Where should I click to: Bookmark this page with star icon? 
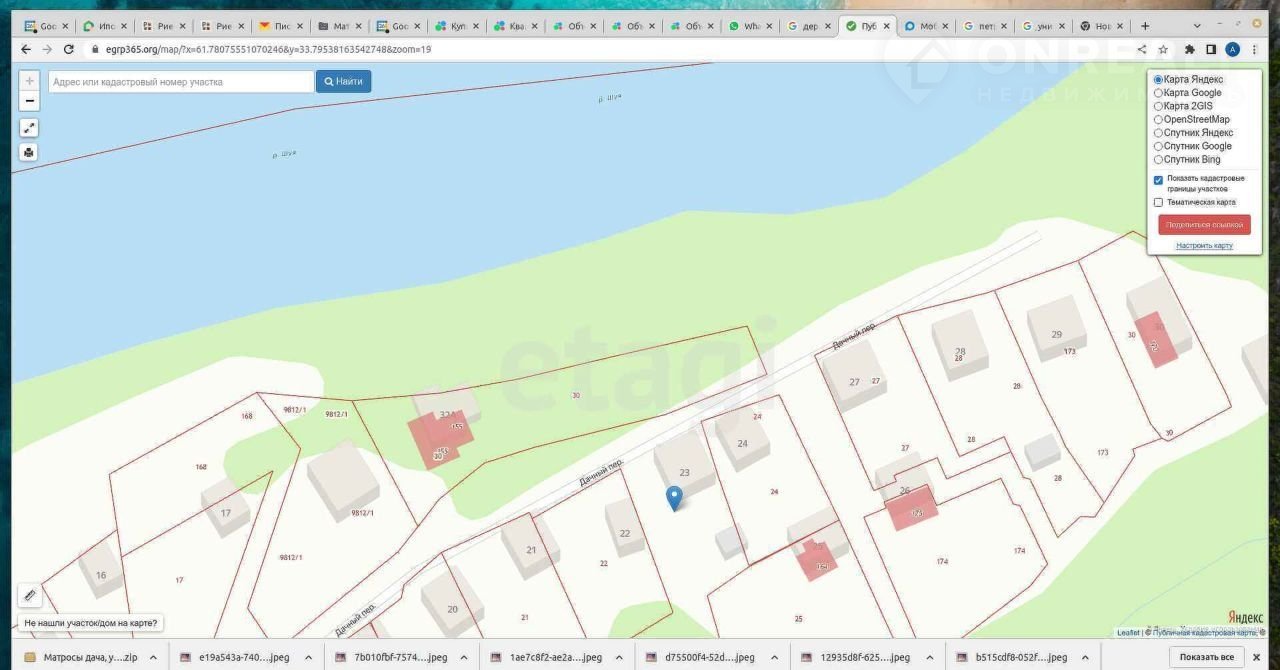tap(1163, 49)
